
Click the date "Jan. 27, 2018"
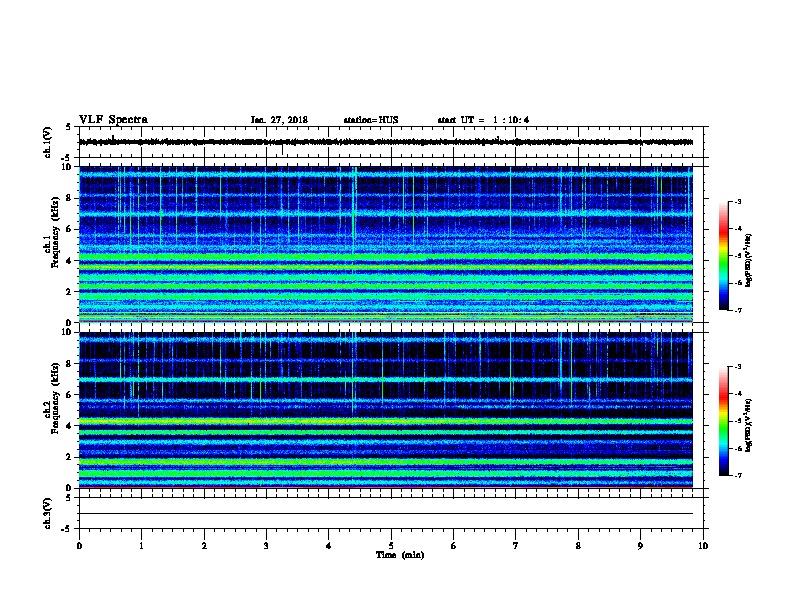tap(279, 120)
